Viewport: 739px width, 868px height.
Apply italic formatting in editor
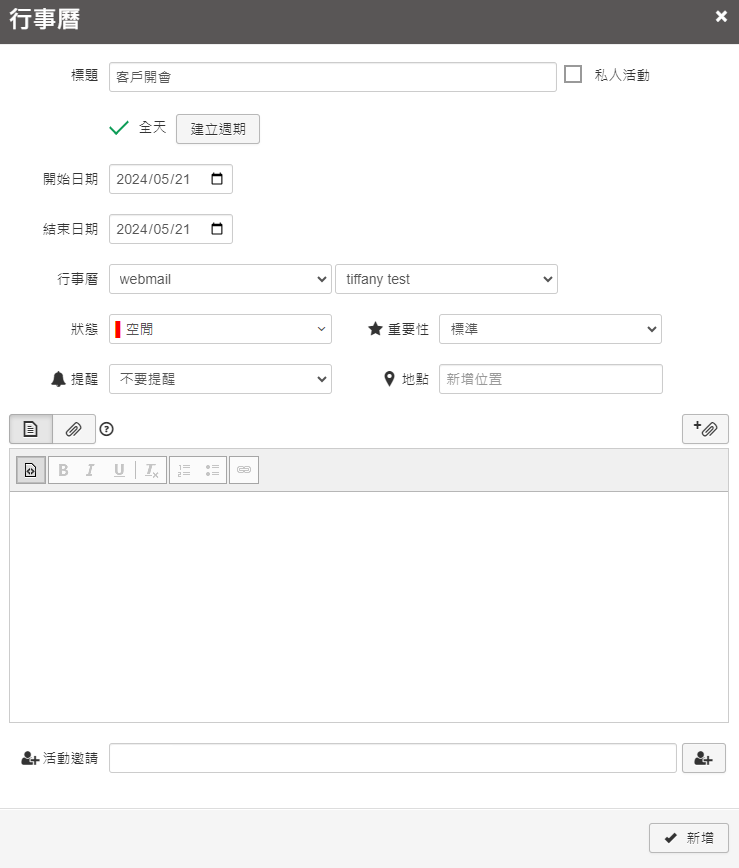click(90, 470)
